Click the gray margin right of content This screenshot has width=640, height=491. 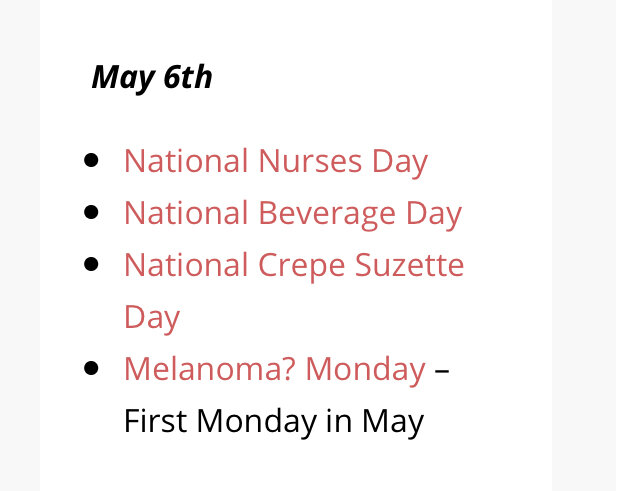pos(584,245)
